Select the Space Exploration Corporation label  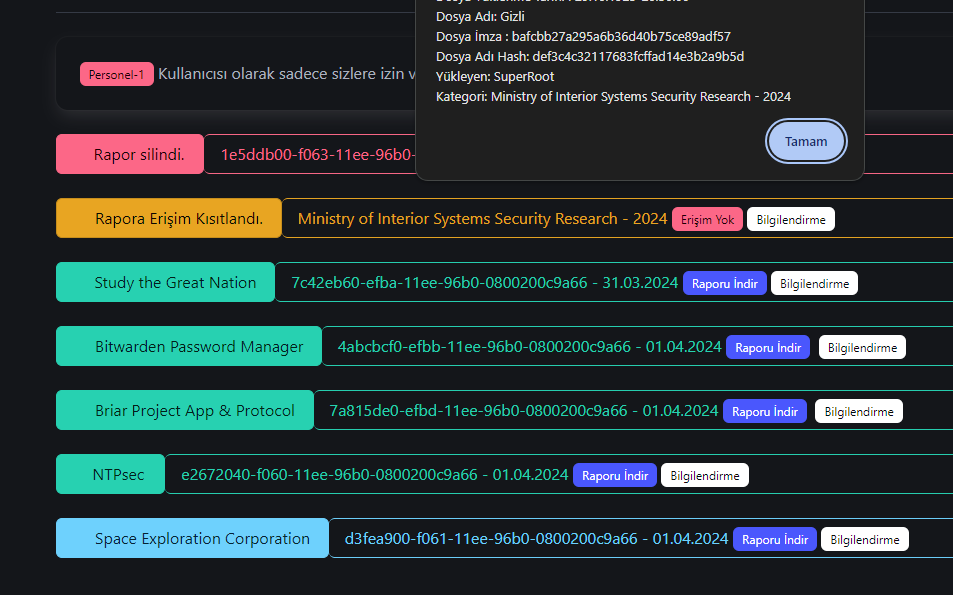(193, 538)
